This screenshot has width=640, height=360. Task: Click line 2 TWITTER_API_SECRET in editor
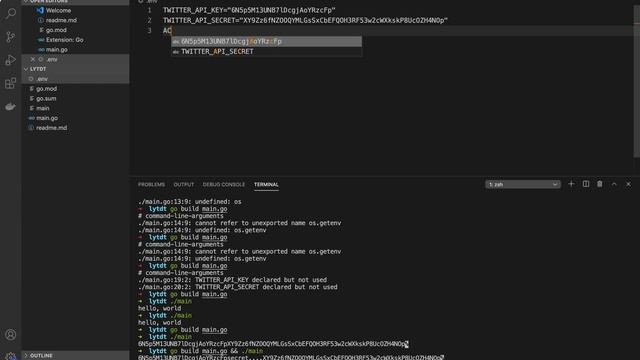(x=305, y=20)
